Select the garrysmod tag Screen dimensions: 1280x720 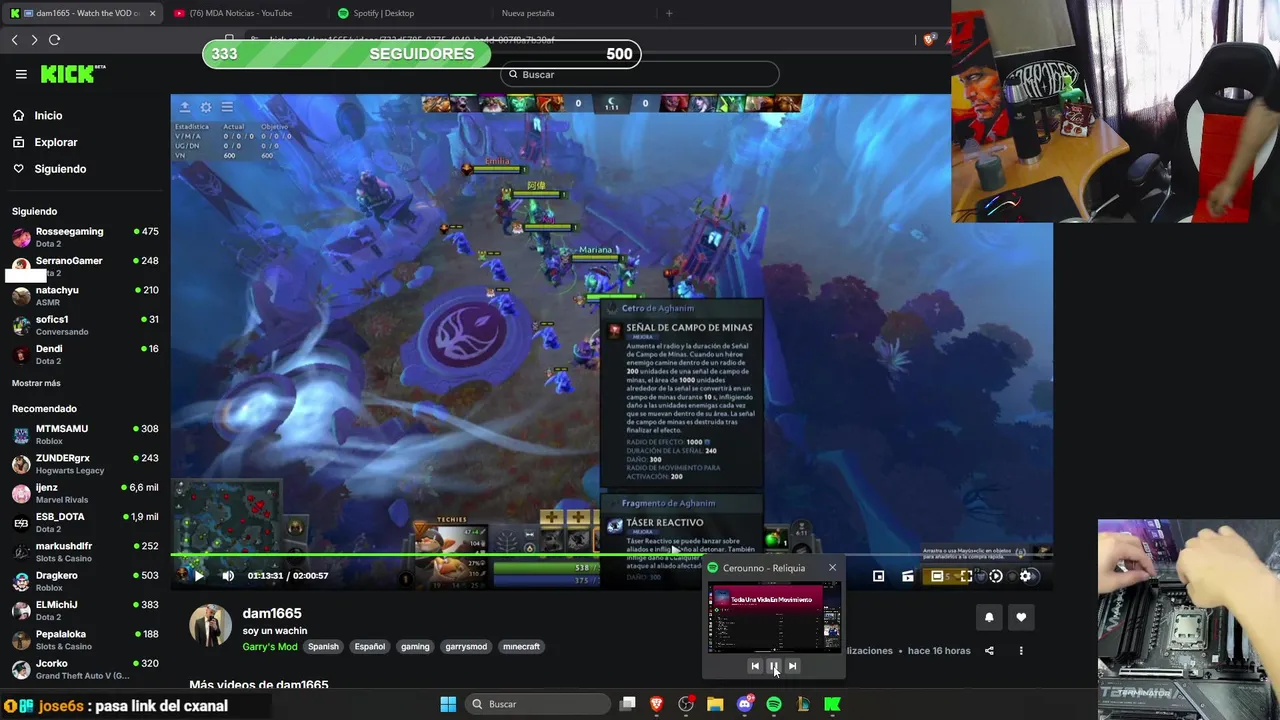click(466, 647)
